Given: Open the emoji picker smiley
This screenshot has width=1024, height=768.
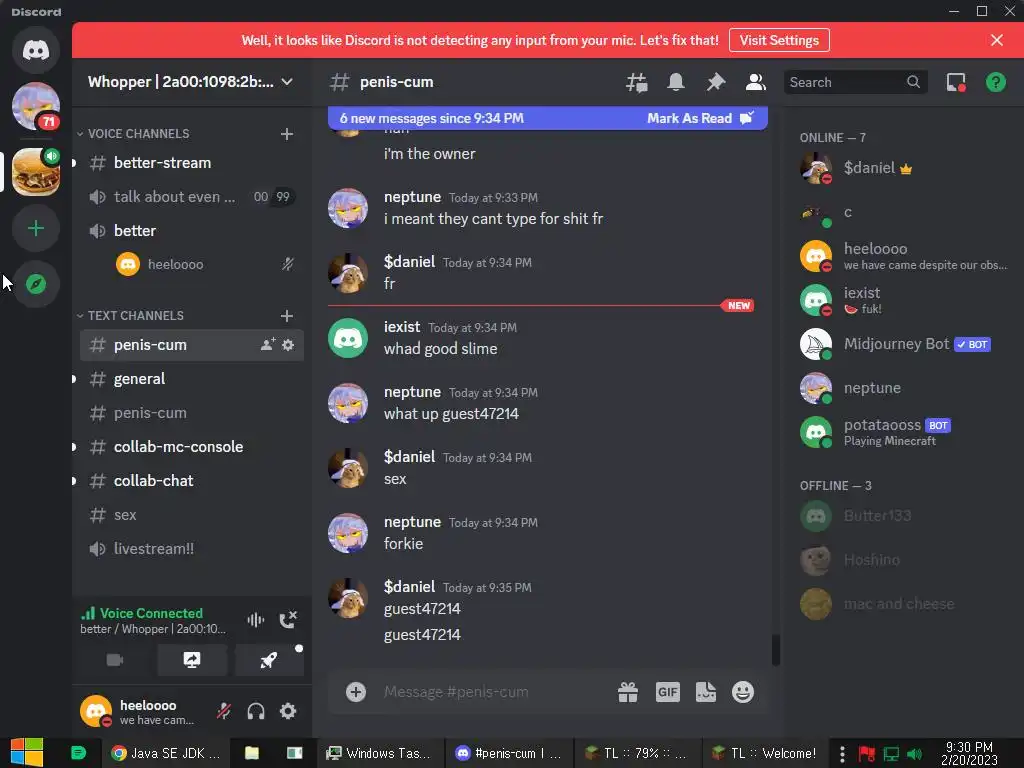Looking at the screenshot, I should [x=743, y=692].
